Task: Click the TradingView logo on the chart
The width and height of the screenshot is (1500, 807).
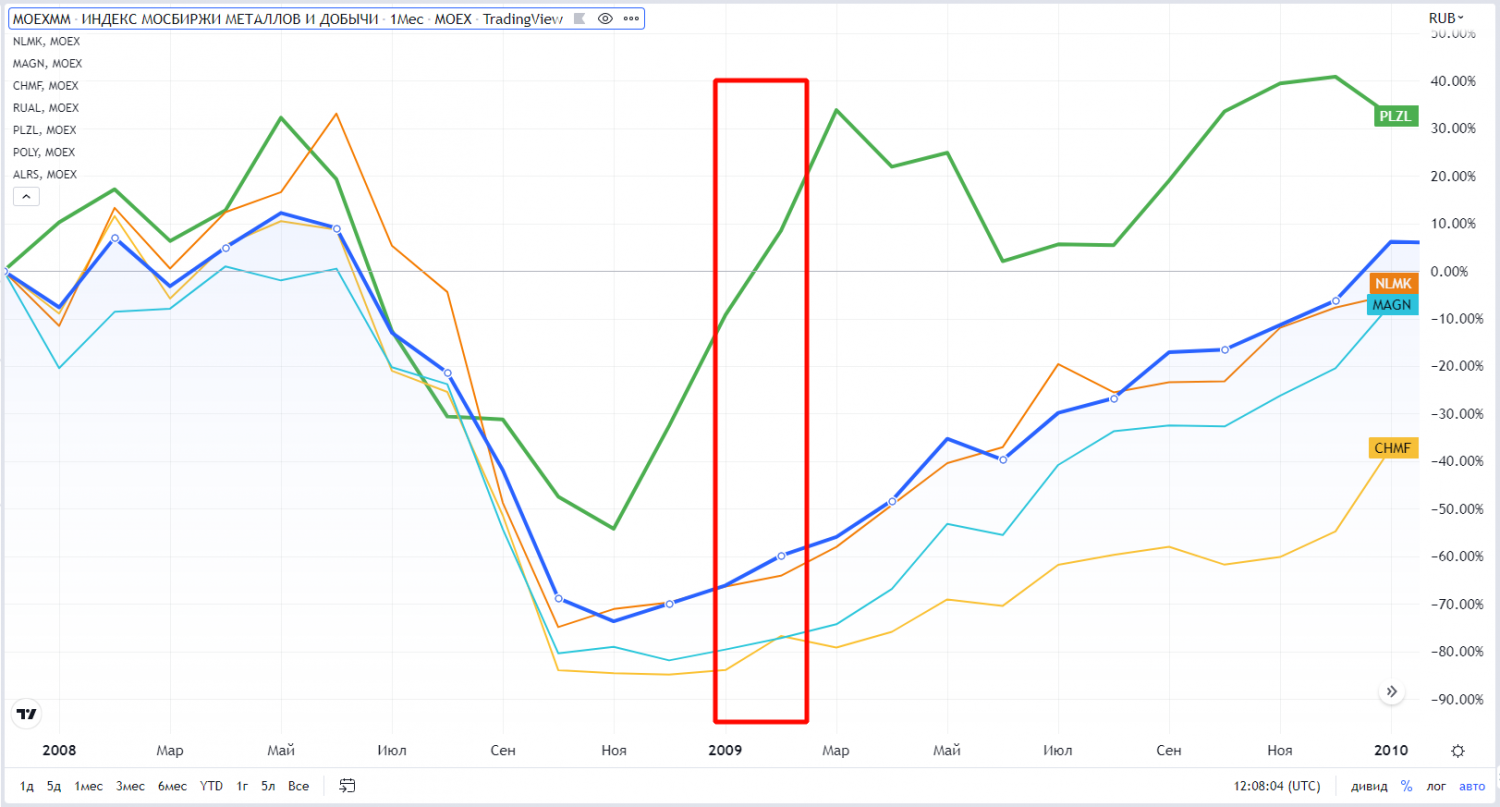Action: point(27,714)
